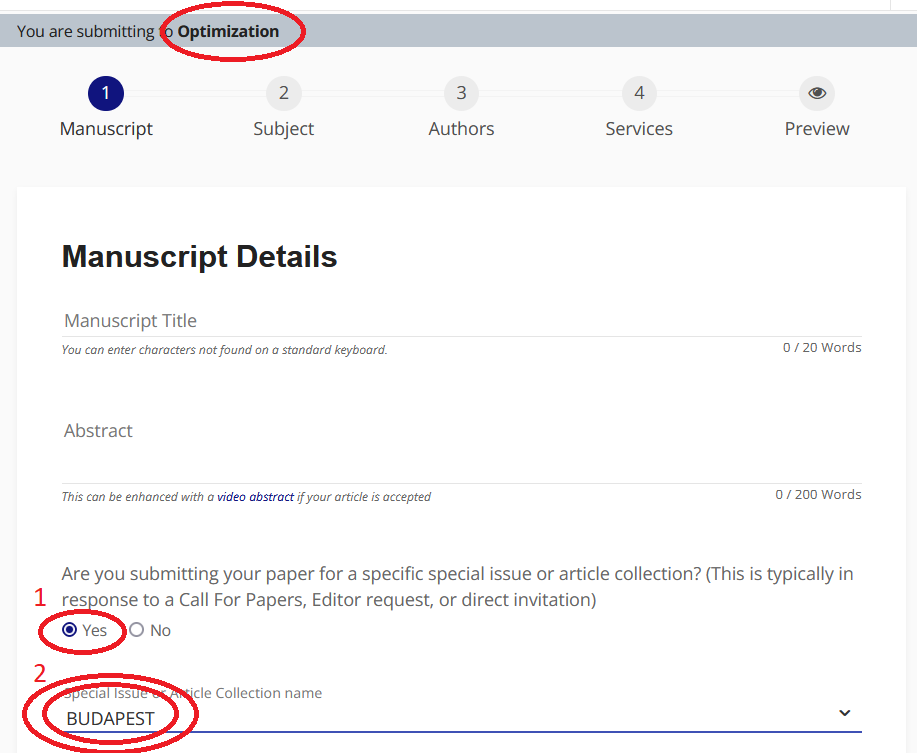Image resolution: width=917 pixels, height=753 pixels.
Task: Click the Manuscript Details heading
Action: (200, 257)
